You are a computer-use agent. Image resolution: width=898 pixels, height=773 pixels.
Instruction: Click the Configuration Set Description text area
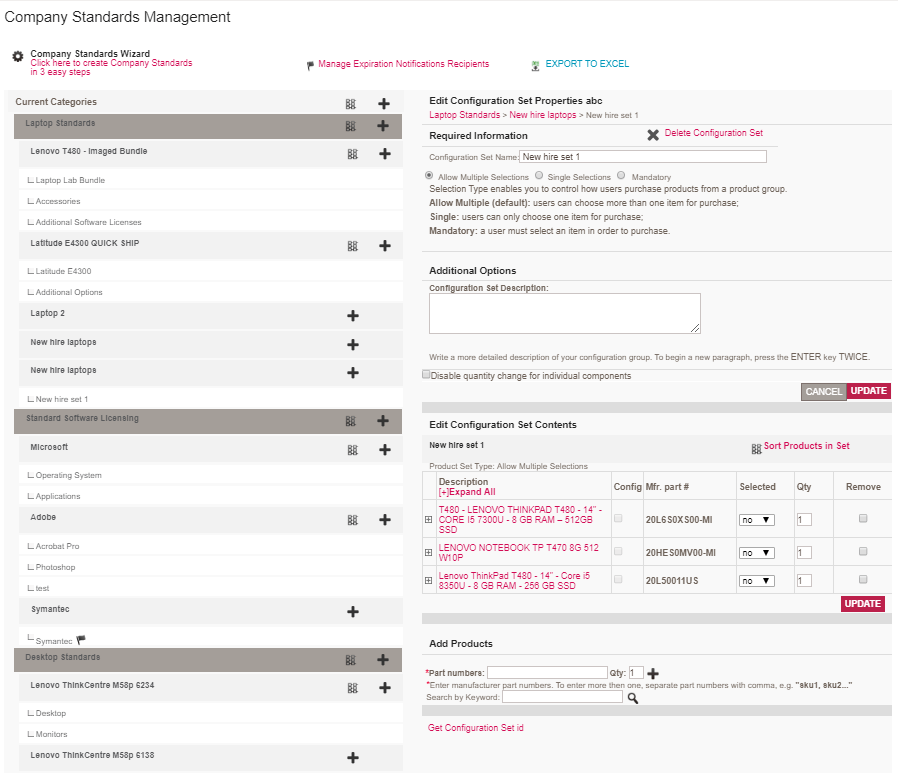pyautogui.click(x=564, y=313)
